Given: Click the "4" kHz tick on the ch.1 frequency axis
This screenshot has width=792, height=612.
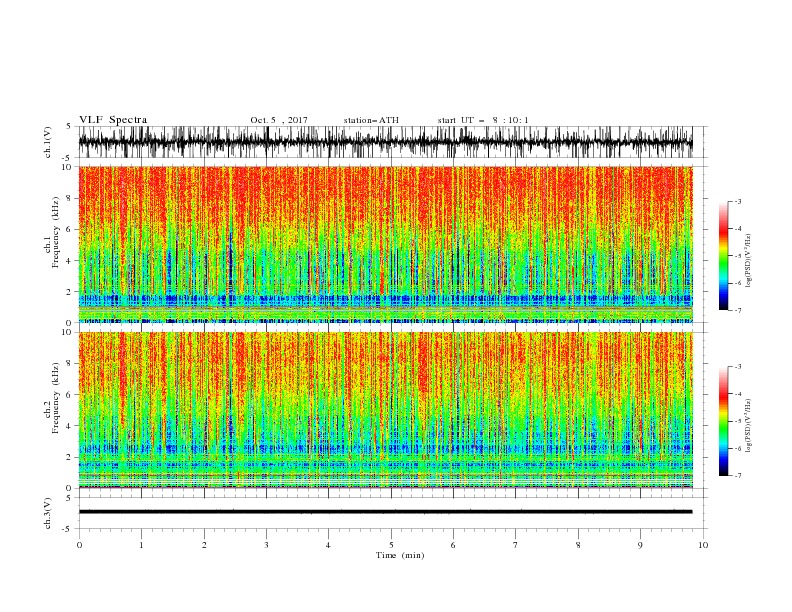Looking at the screenshot, I should click(x=70, y=261).
